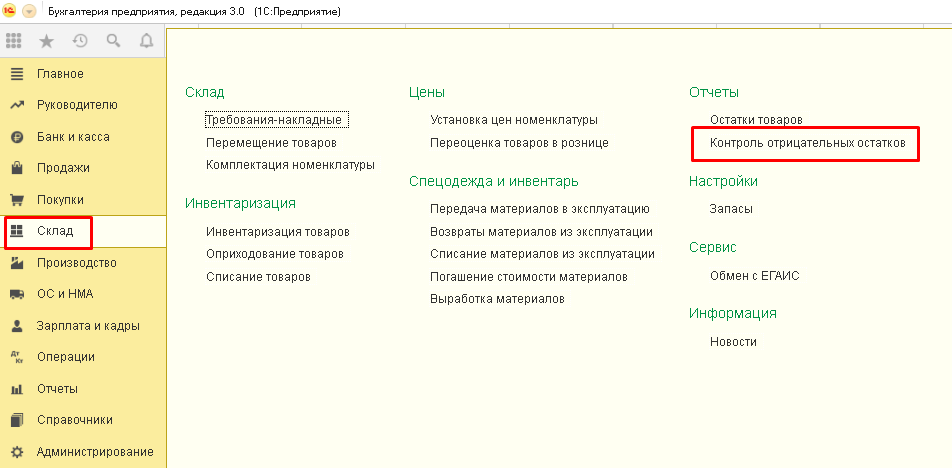Open Передача материалов в эксплуатацию

click(540, 209)
